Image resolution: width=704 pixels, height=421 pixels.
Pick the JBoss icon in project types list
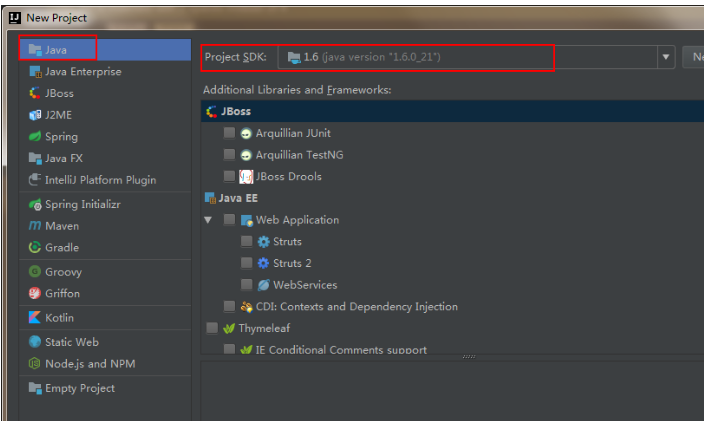(x=35, y=93)
